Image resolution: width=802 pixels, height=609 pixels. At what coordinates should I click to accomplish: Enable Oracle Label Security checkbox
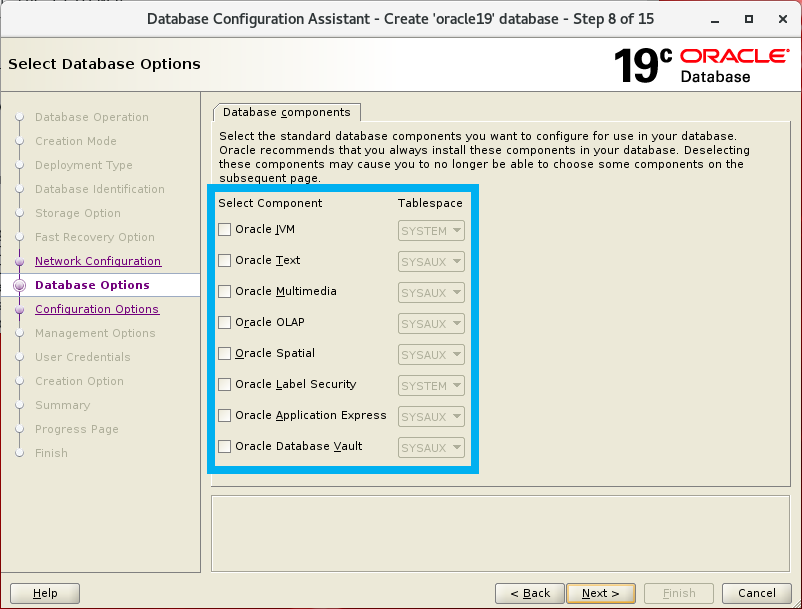(225, 385)
